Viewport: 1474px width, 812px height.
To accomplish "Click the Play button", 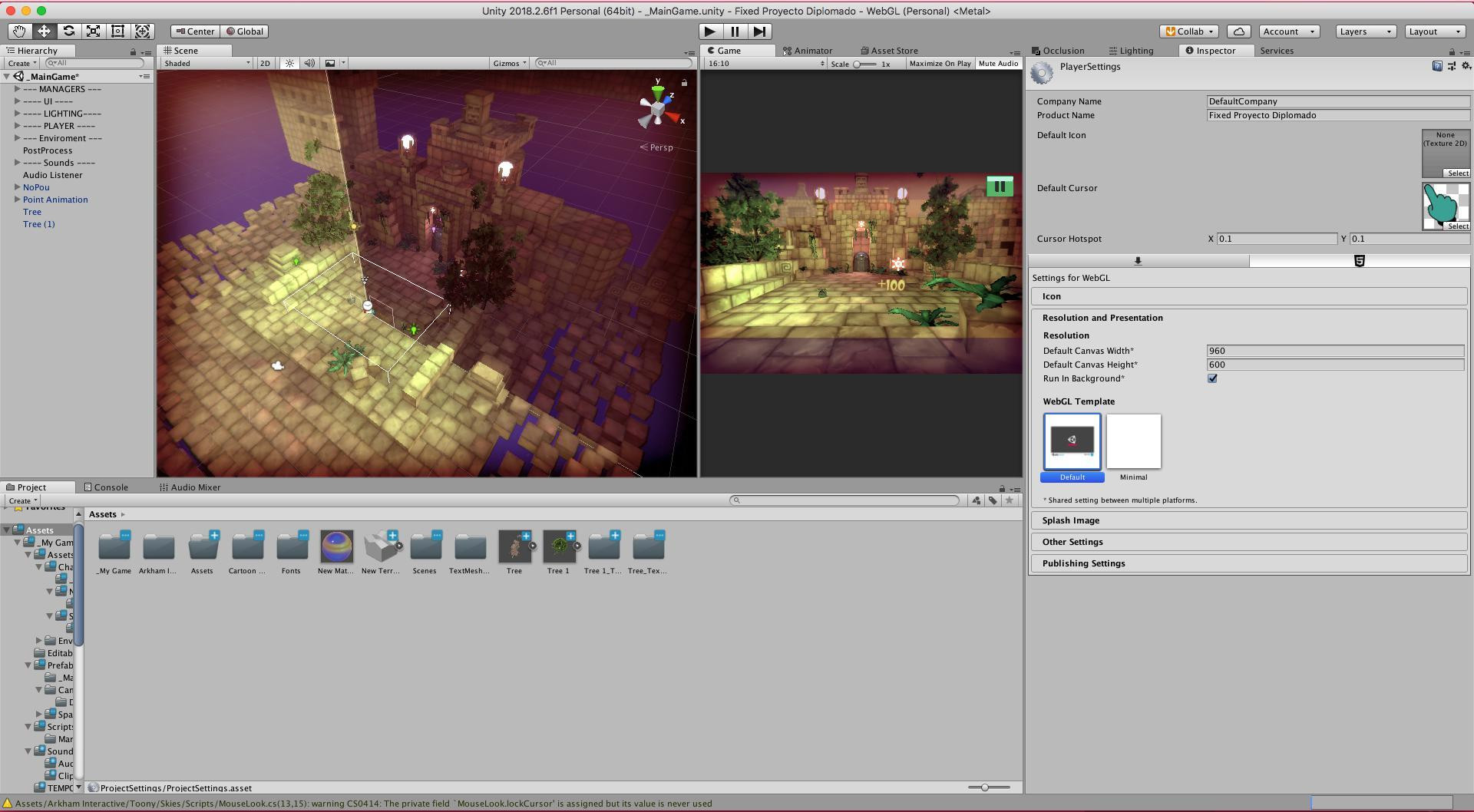I will 710,31.
